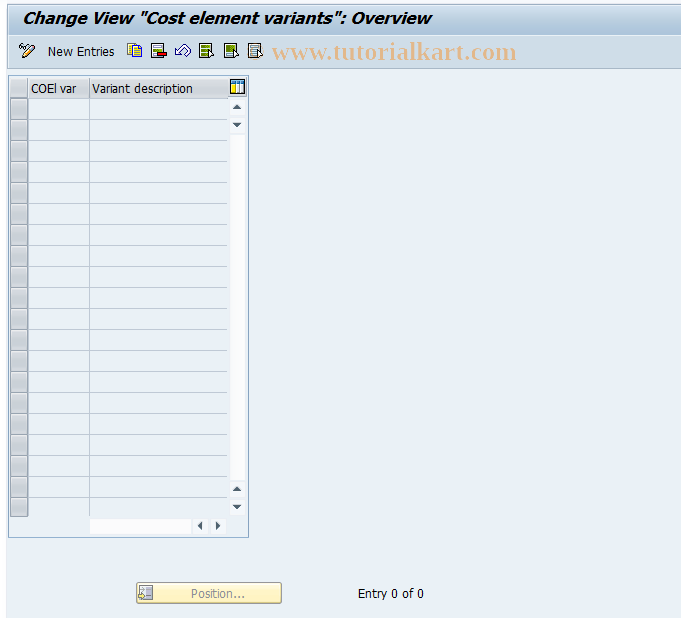Toggle Display/Change mode pencil icon
This screenshot has width=681, height=618.
click(x=26, y=51)
